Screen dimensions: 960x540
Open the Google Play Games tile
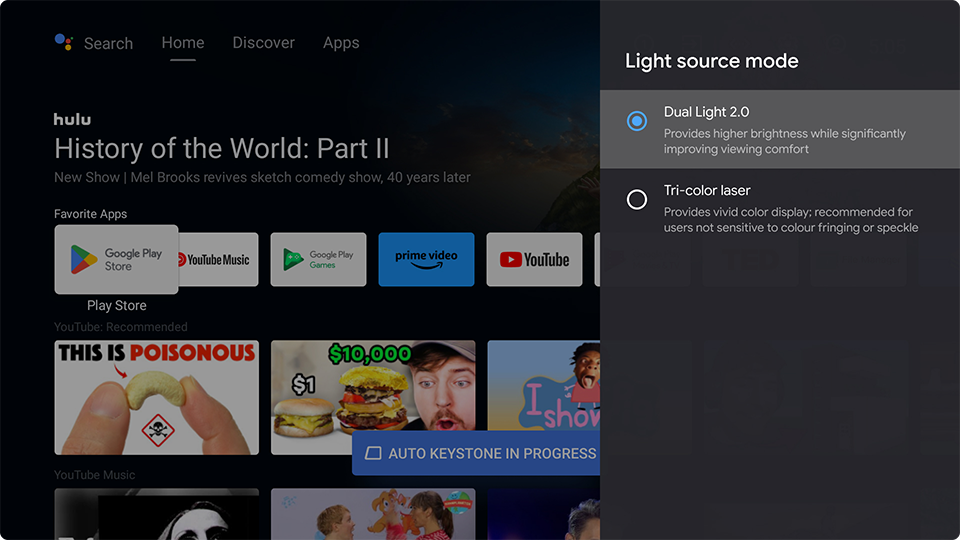click(318, 260)
